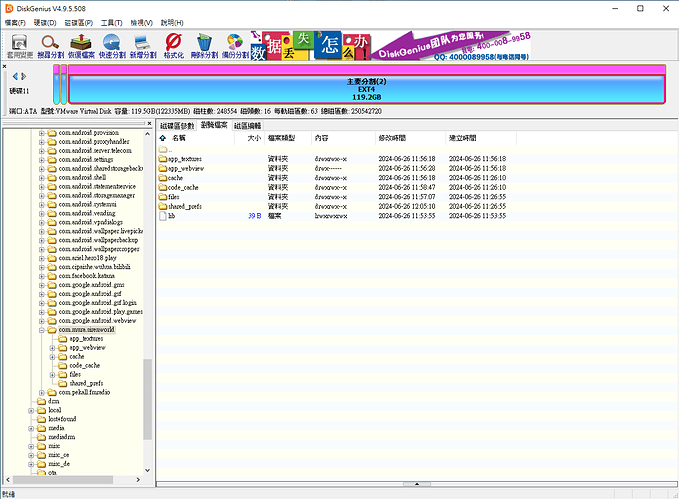Switch to the 磁碟區參數 tab

177,126
